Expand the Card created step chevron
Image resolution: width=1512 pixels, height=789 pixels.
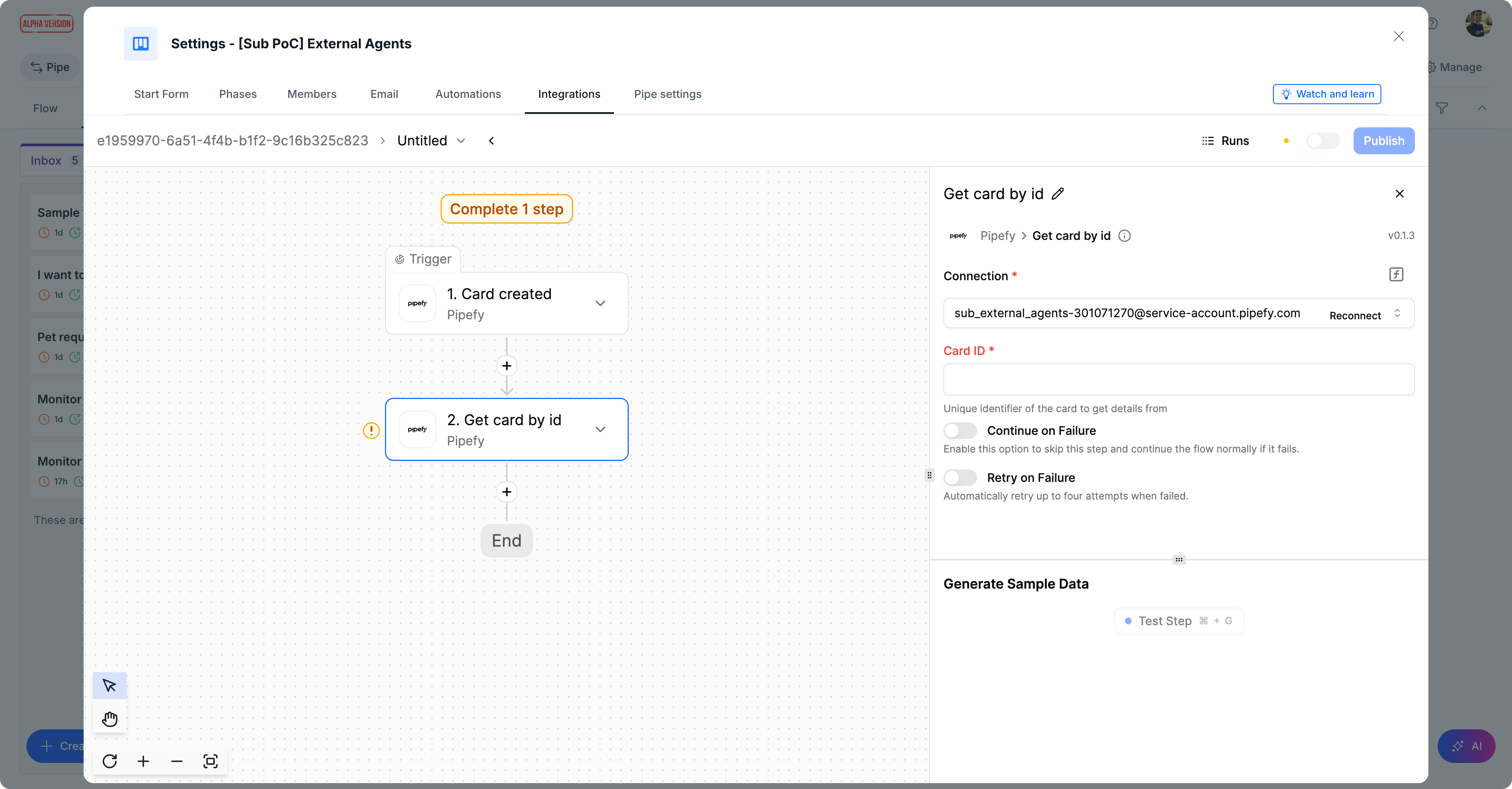[x=600, y=303]
